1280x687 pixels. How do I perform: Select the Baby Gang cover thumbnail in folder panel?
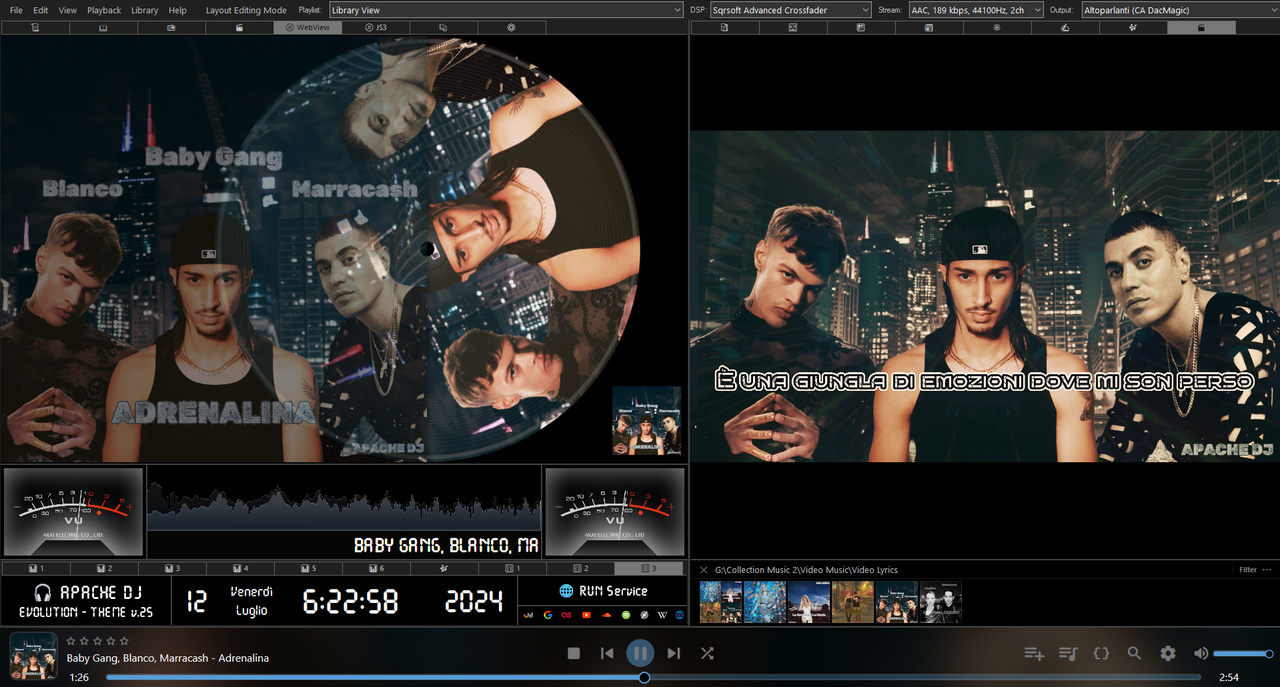897,602
